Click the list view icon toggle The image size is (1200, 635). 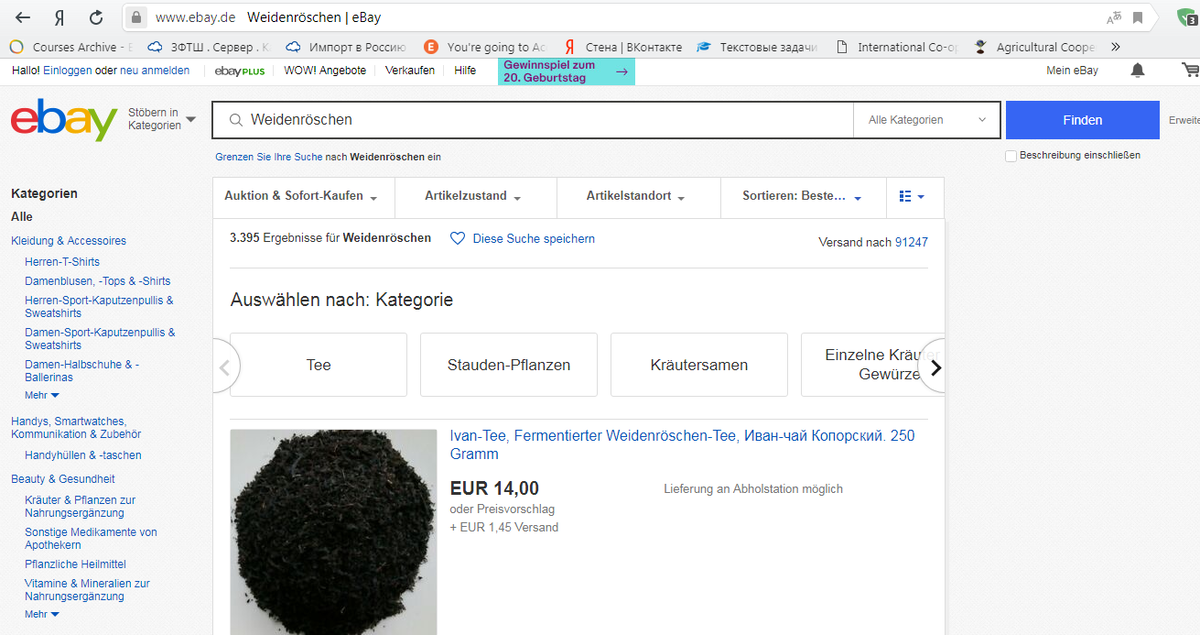(911, 197)
